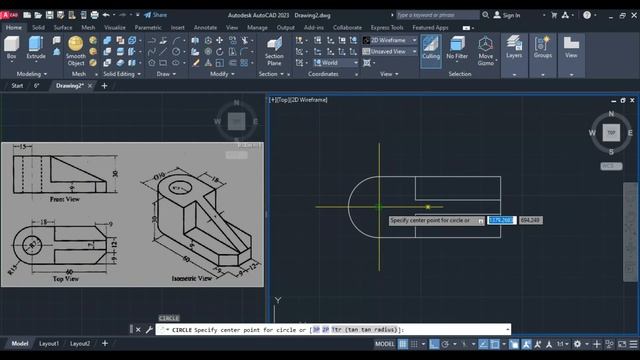The image size is (640, 360).
Task: Open annotation scale 1:1 dropdown
Action: click(x=563, y=344)
